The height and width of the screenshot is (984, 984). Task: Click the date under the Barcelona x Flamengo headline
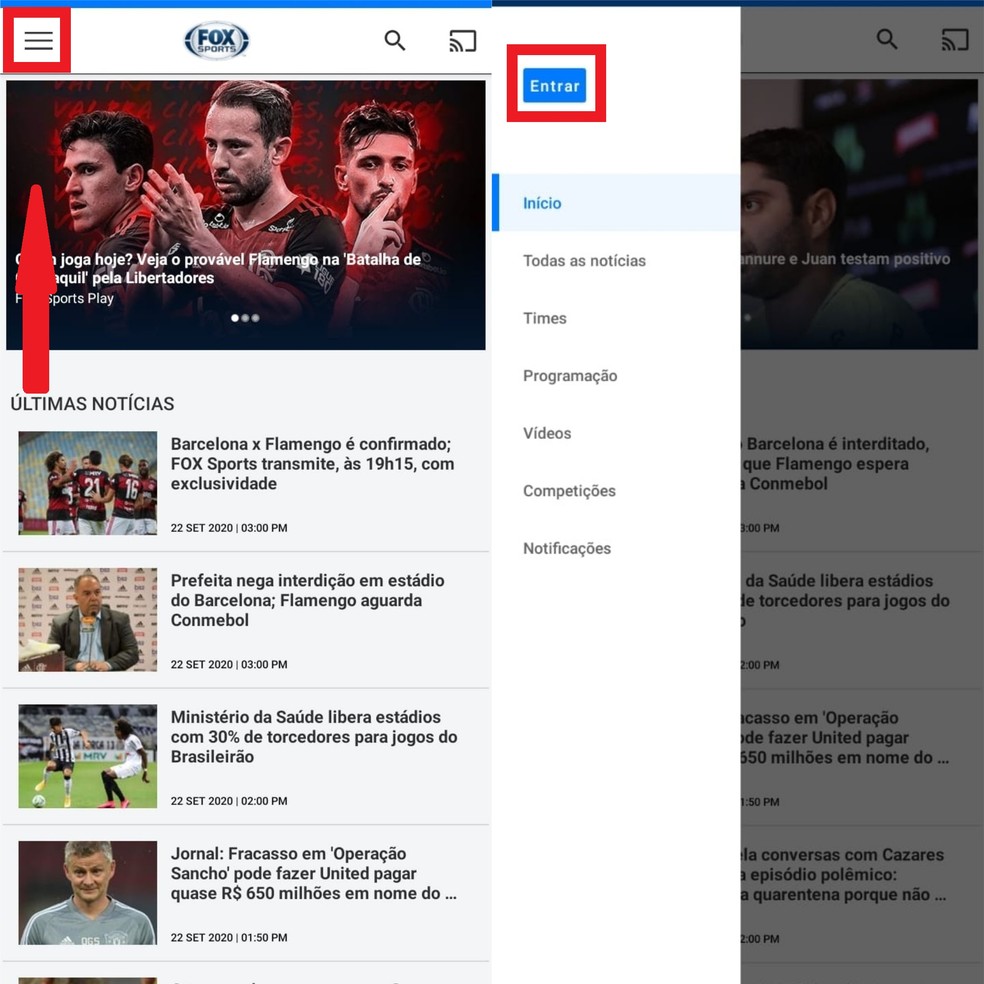tap(229, 528)
